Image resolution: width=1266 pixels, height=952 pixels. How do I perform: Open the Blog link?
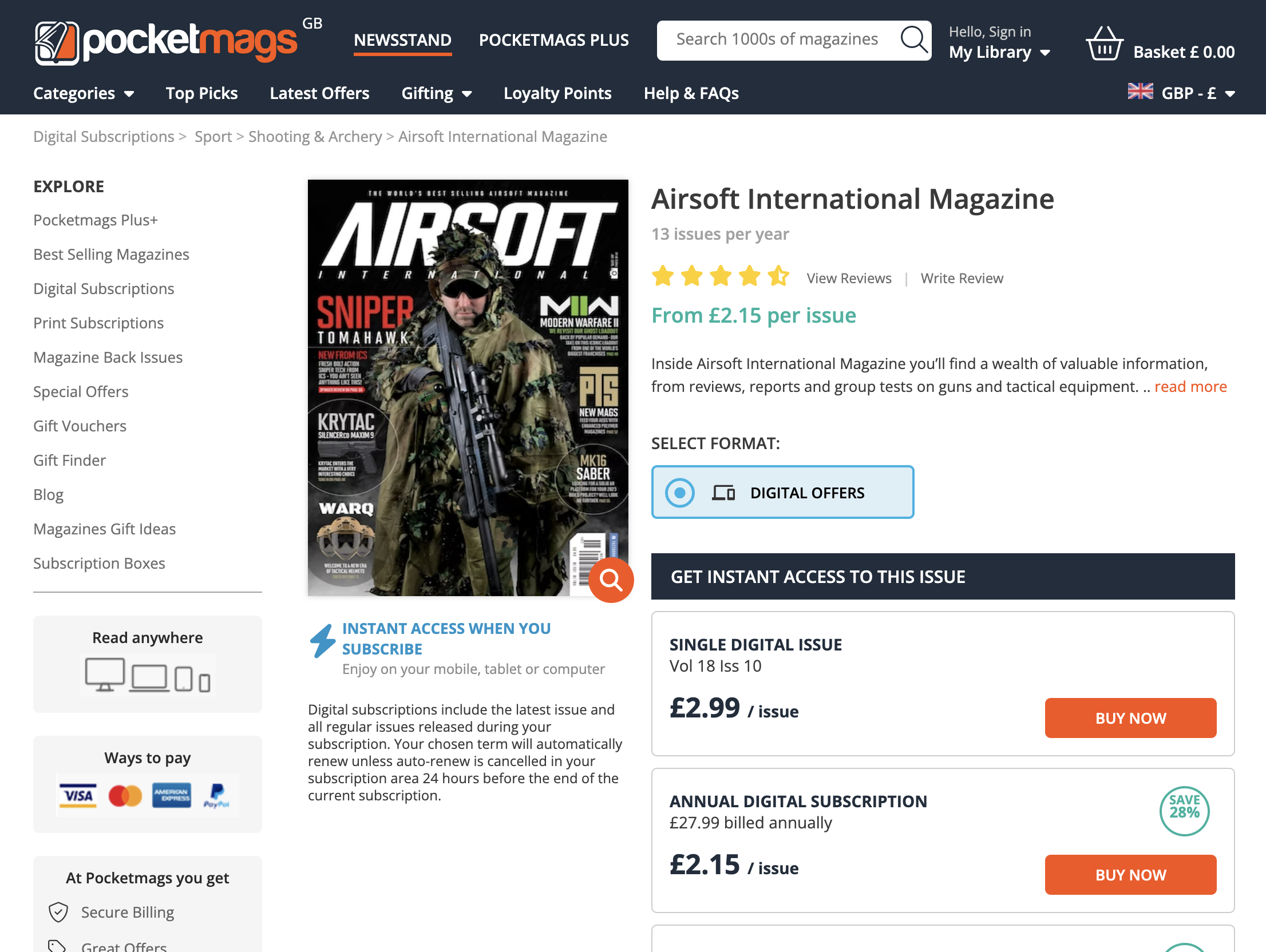tap(48, 495)
